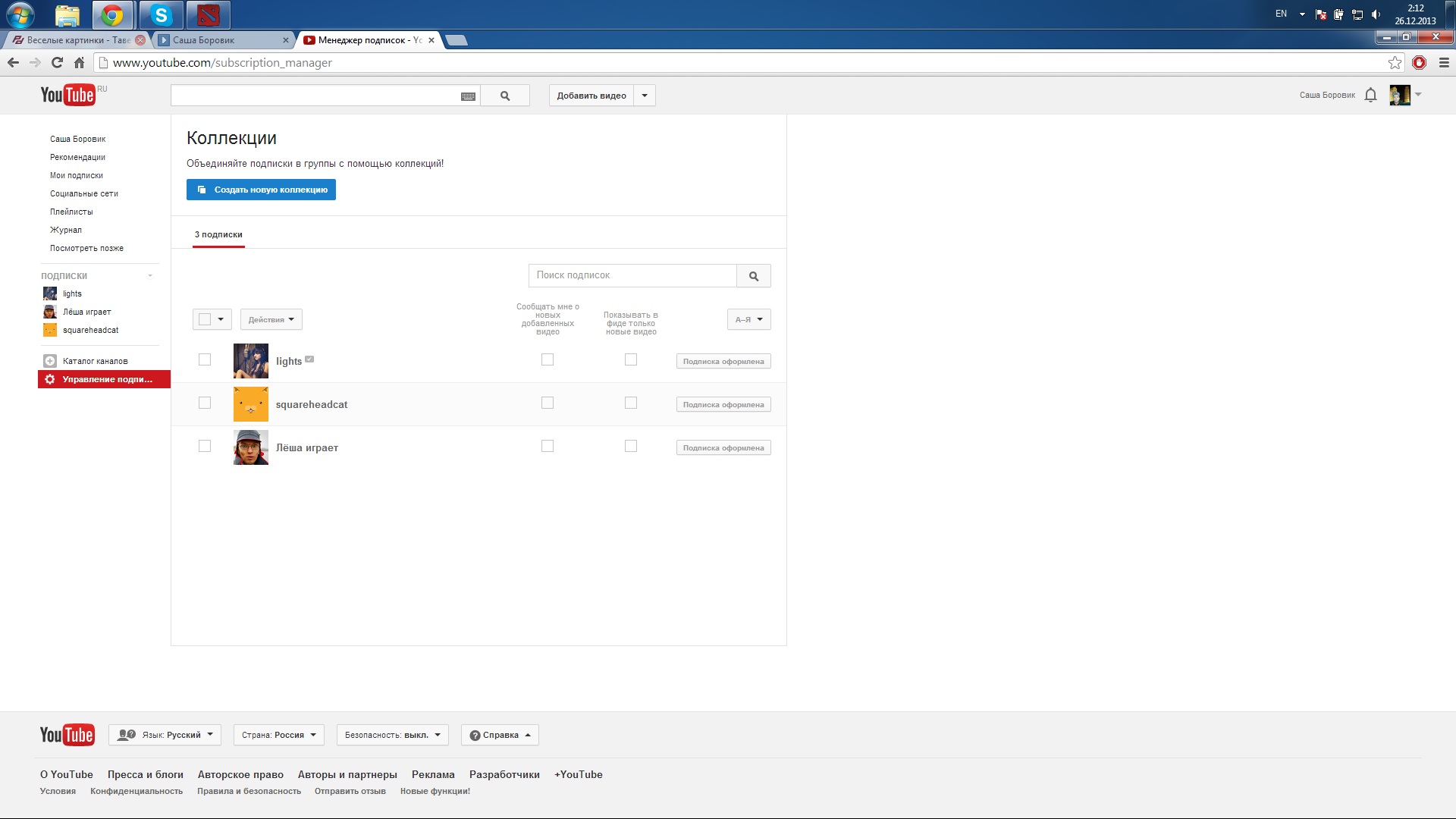Enable new-video notifications for squareheadcat
The width and height of the screenshot is (1456, 819).
point(548,403)
